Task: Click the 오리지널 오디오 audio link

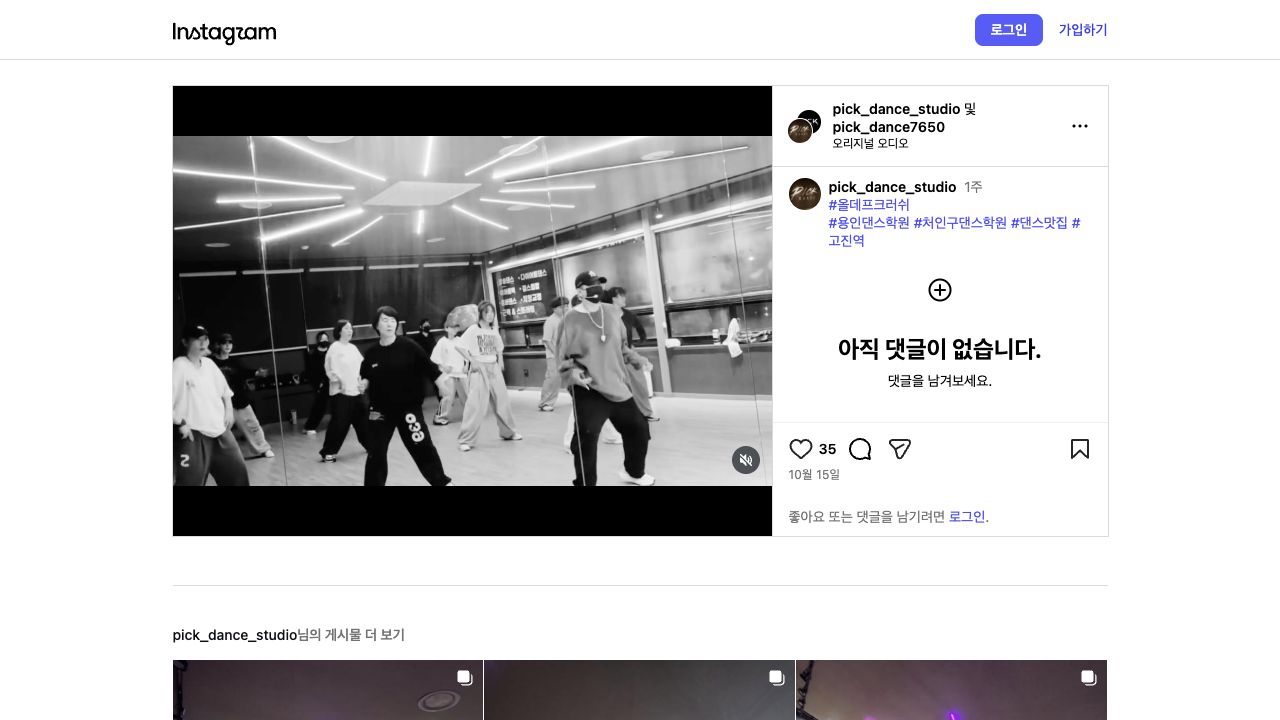Action: (870, 144)
